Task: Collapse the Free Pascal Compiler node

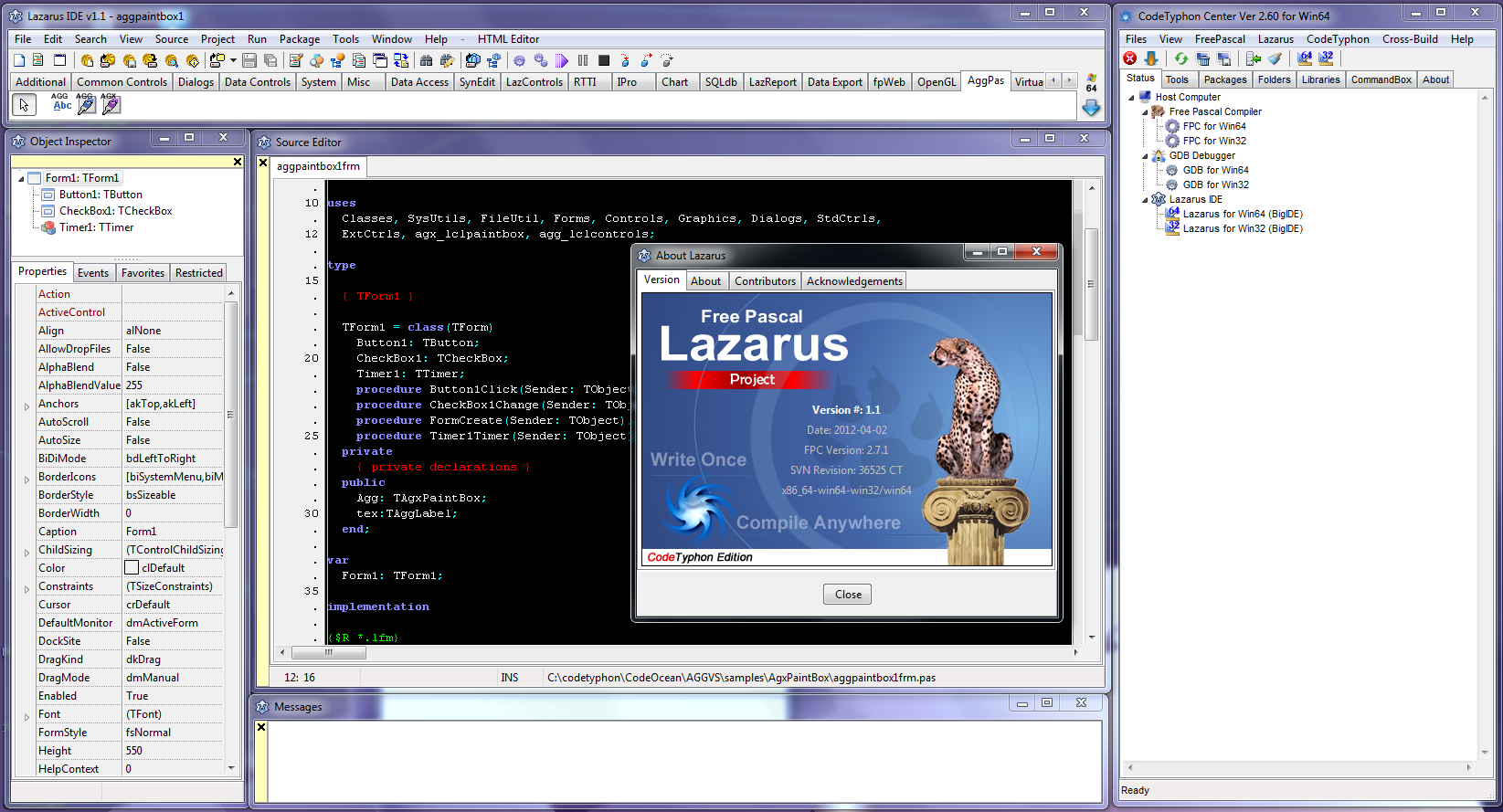Action: (x=1145, y=111)
